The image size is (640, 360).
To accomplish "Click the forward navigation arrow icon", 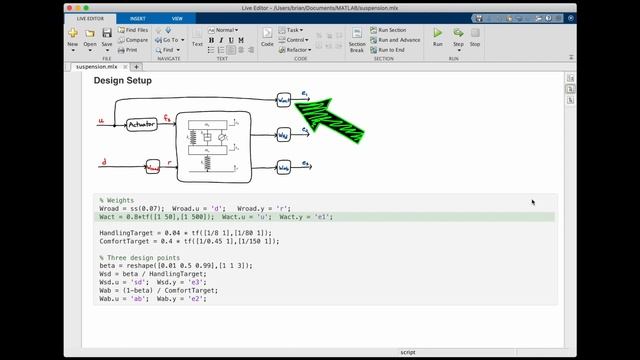I will (168, 30).
